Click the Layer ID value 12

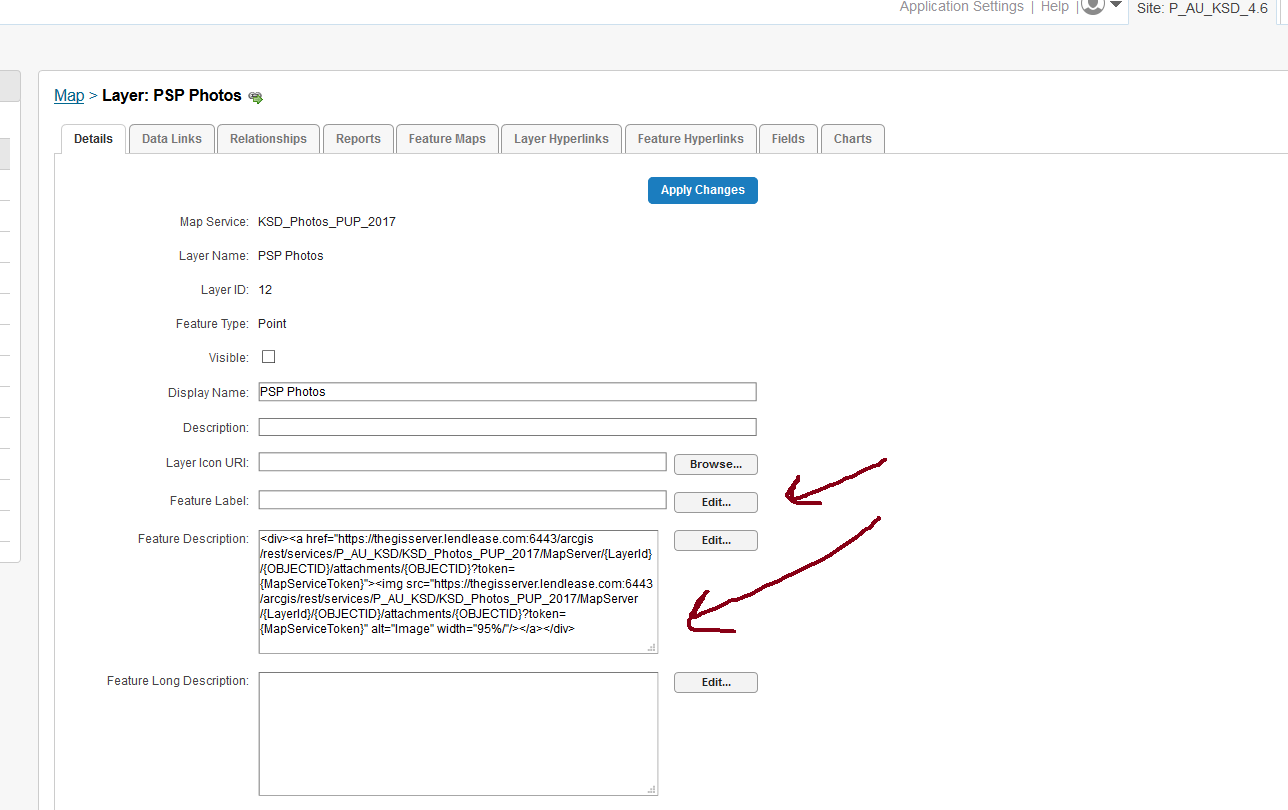[x=265, y=290]
